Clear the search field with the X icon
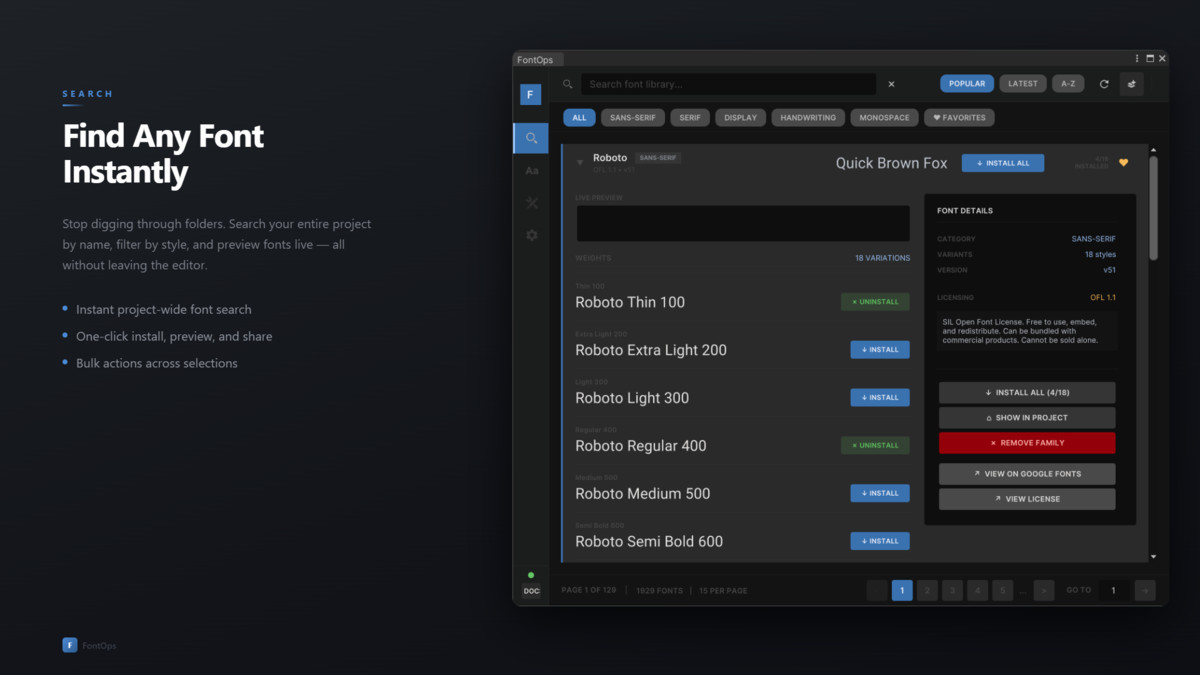Screen dimensions: 1200x675 [892, 84]
